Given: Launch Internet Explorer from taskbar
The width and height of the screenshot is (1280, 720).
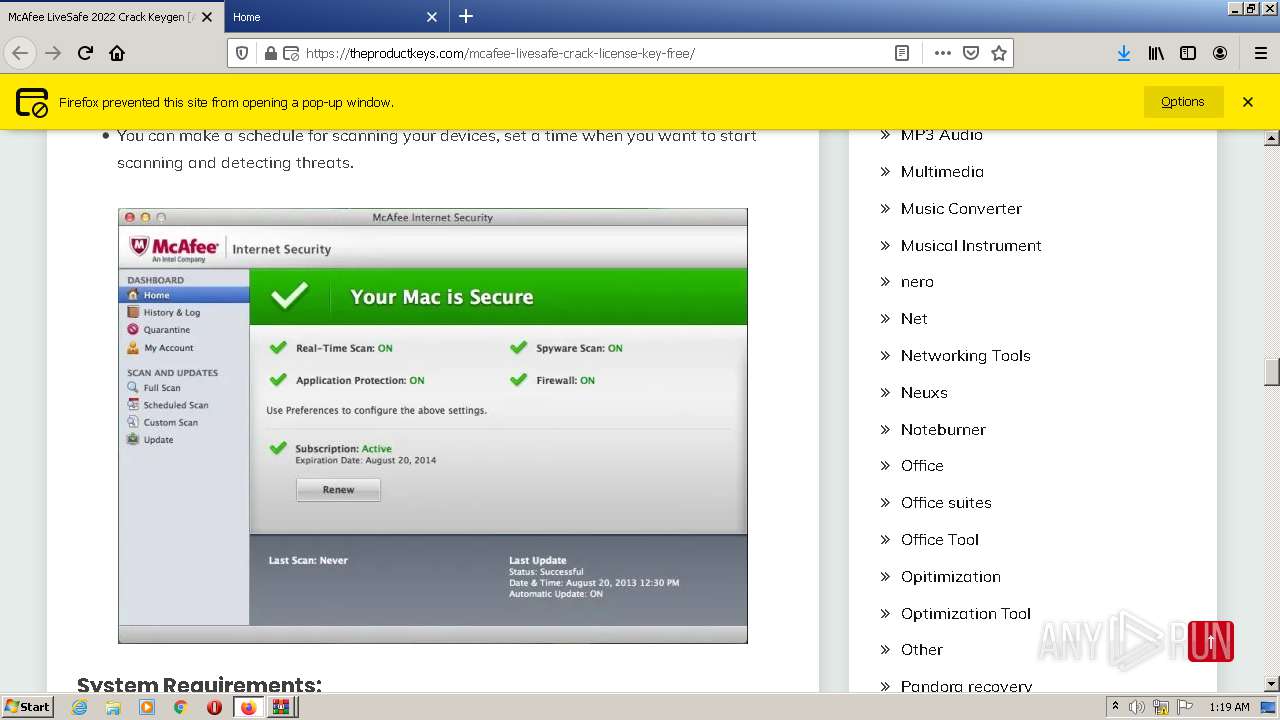Looking at the screenshot, I should pos(80,707).
